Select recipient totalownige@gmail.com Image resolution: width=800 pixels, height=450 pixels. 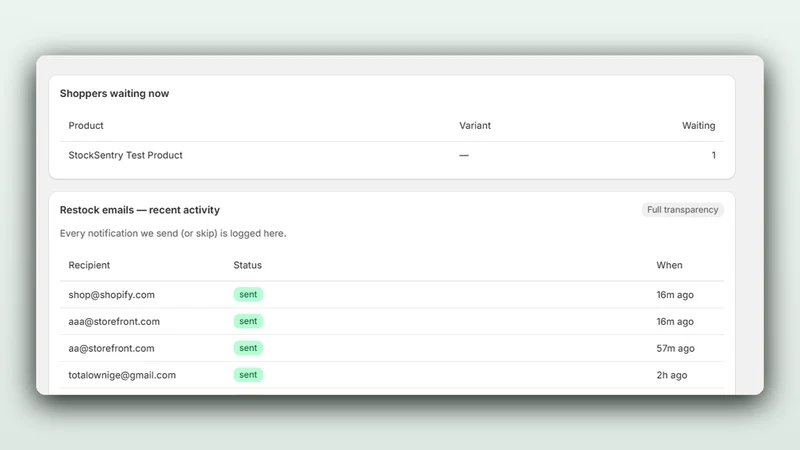pos(122,375)
